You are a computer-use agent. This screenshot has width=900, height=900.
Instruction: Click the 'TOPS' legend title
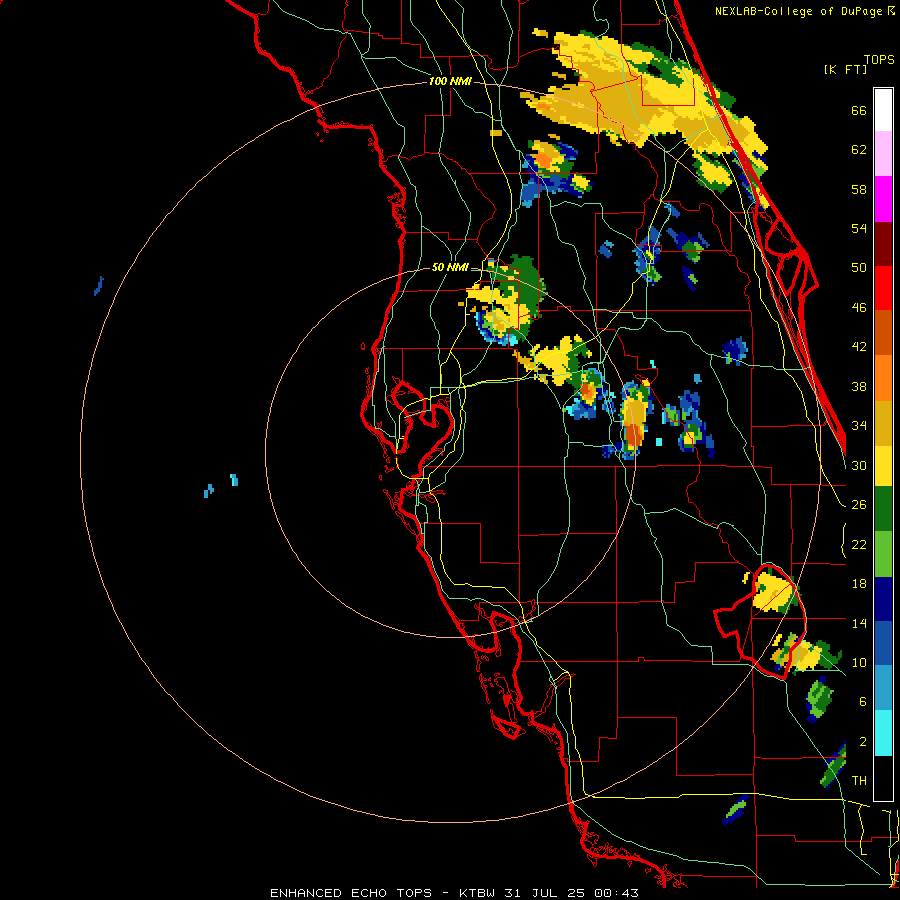click(879, 60)
